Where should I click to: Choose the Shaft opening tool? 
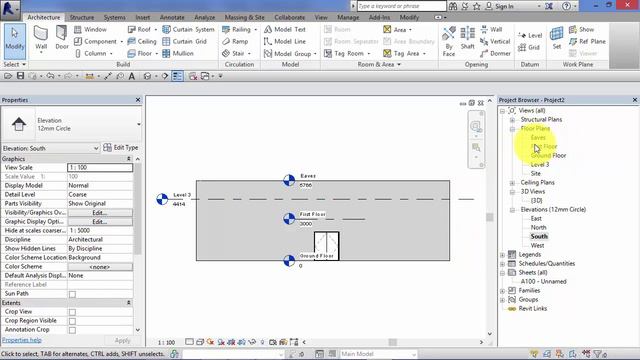point(467,39)
